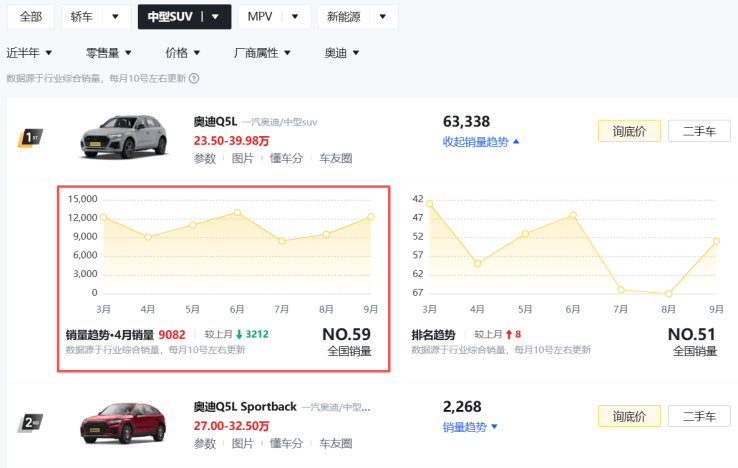Viewport: 738px width, 468px height.
Task: Click the NO.59 national sales rank
Action: (x=346, y=334)
